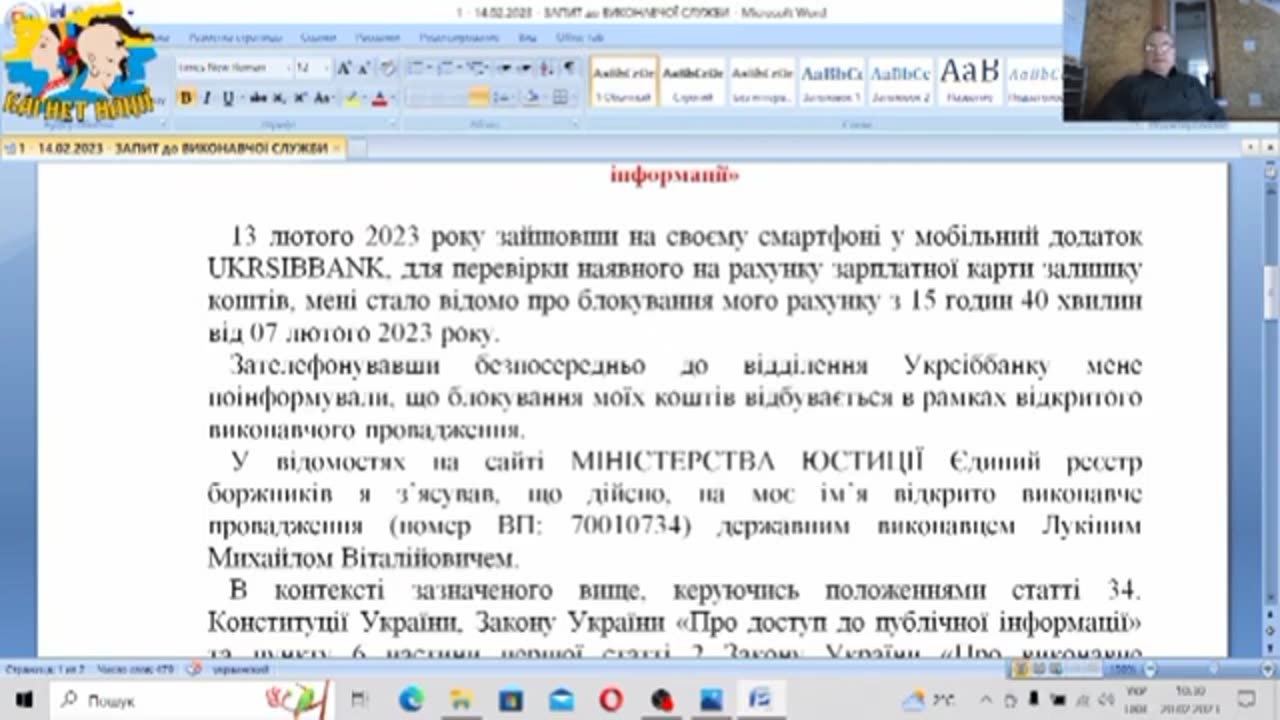The width and height of the screenshot is (1280, 720).
Task: Open underline style dropdown arrow
Action: click(241, 98)
